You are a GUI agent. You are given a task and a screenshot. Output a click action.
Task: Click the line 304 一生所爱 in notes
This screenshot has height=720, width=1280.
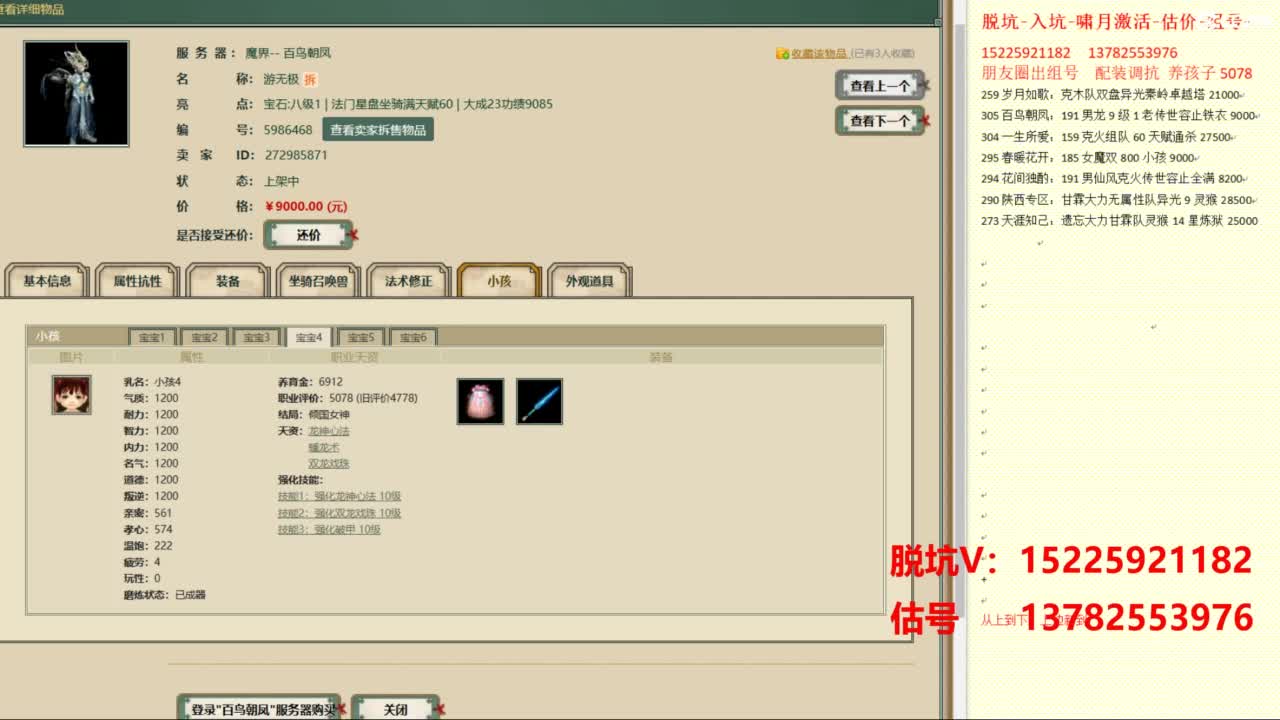click(1107, 137)
